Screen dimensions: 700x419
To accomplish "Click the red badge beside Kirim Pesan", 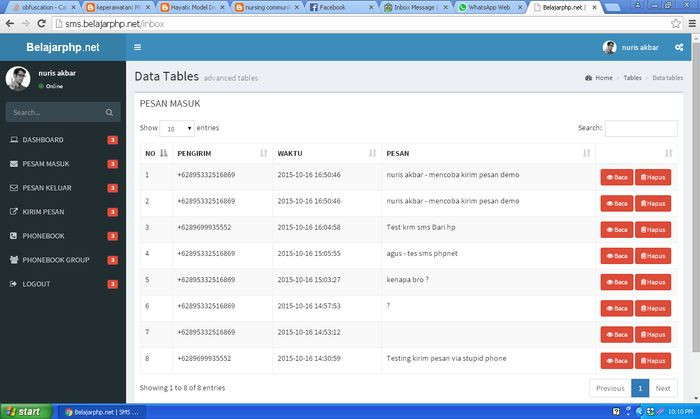I will (112, 212).
